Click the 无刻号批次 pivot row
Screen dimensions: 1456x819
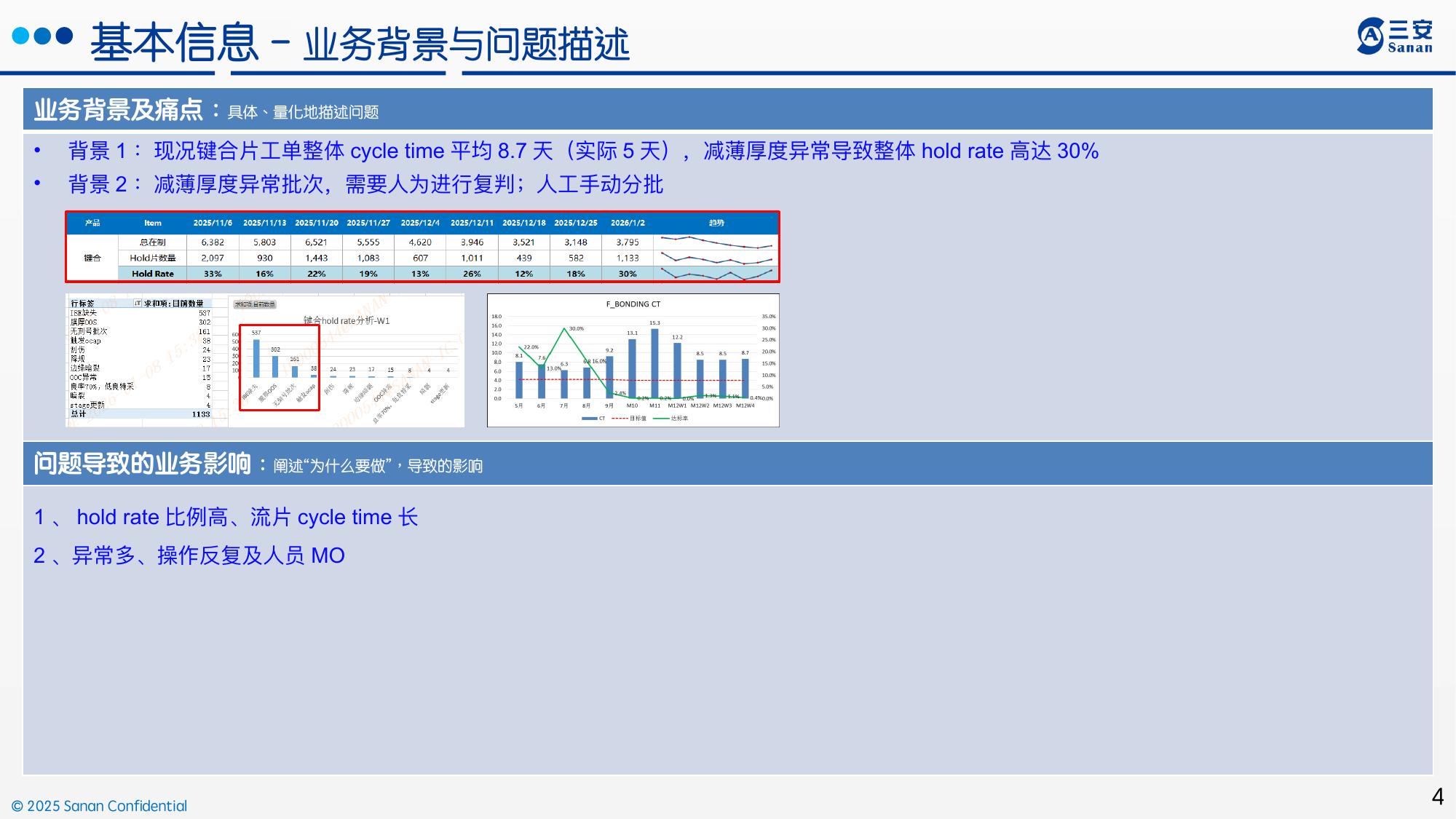[140, 331]
